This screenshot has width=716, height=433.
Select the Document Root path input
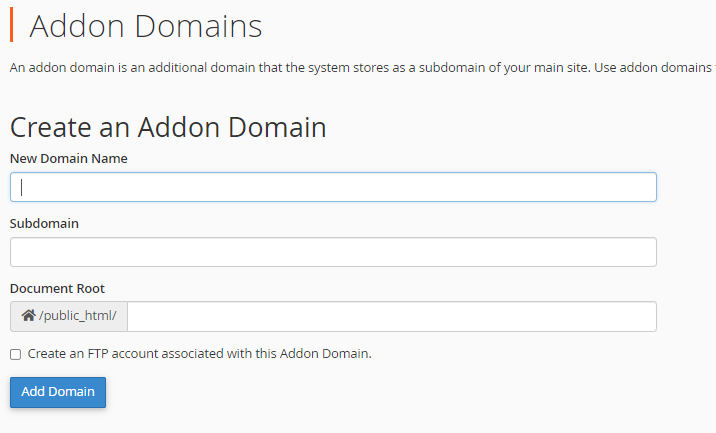coord(392,317)
